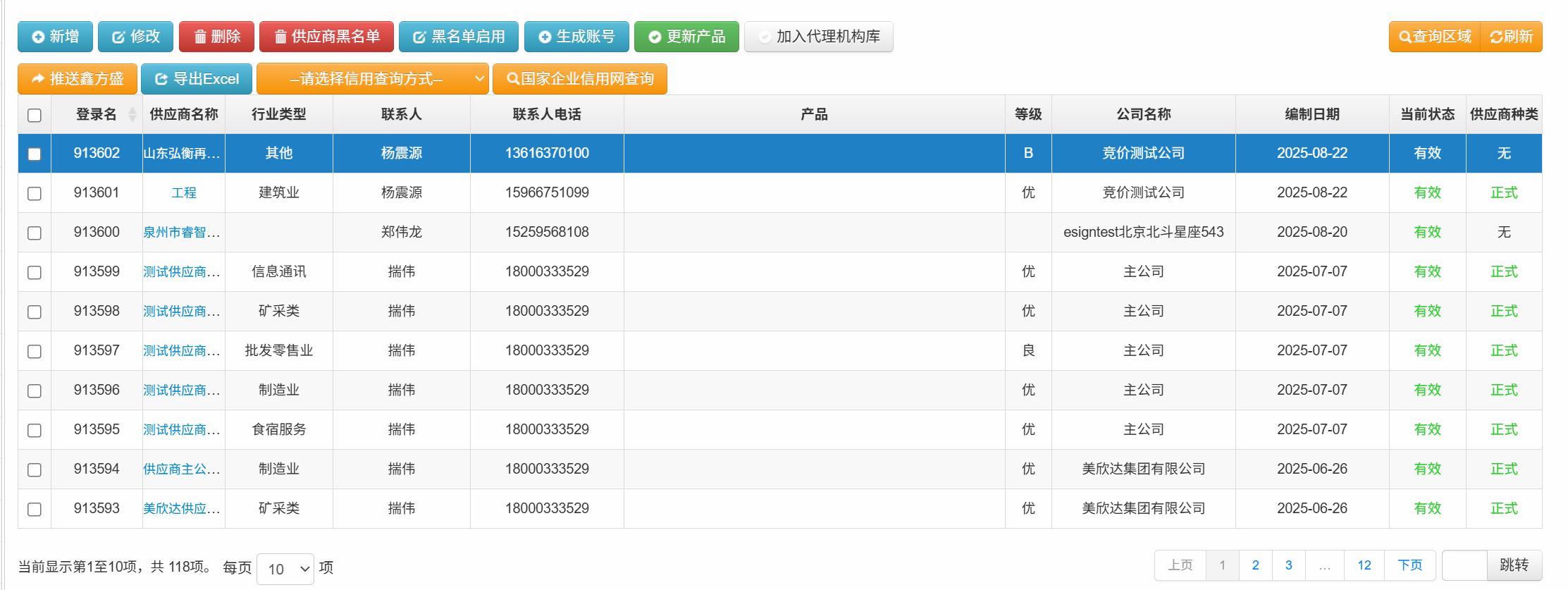Export table using 导出Excel button
The image size is (1568, 590).
click(197, 79)
